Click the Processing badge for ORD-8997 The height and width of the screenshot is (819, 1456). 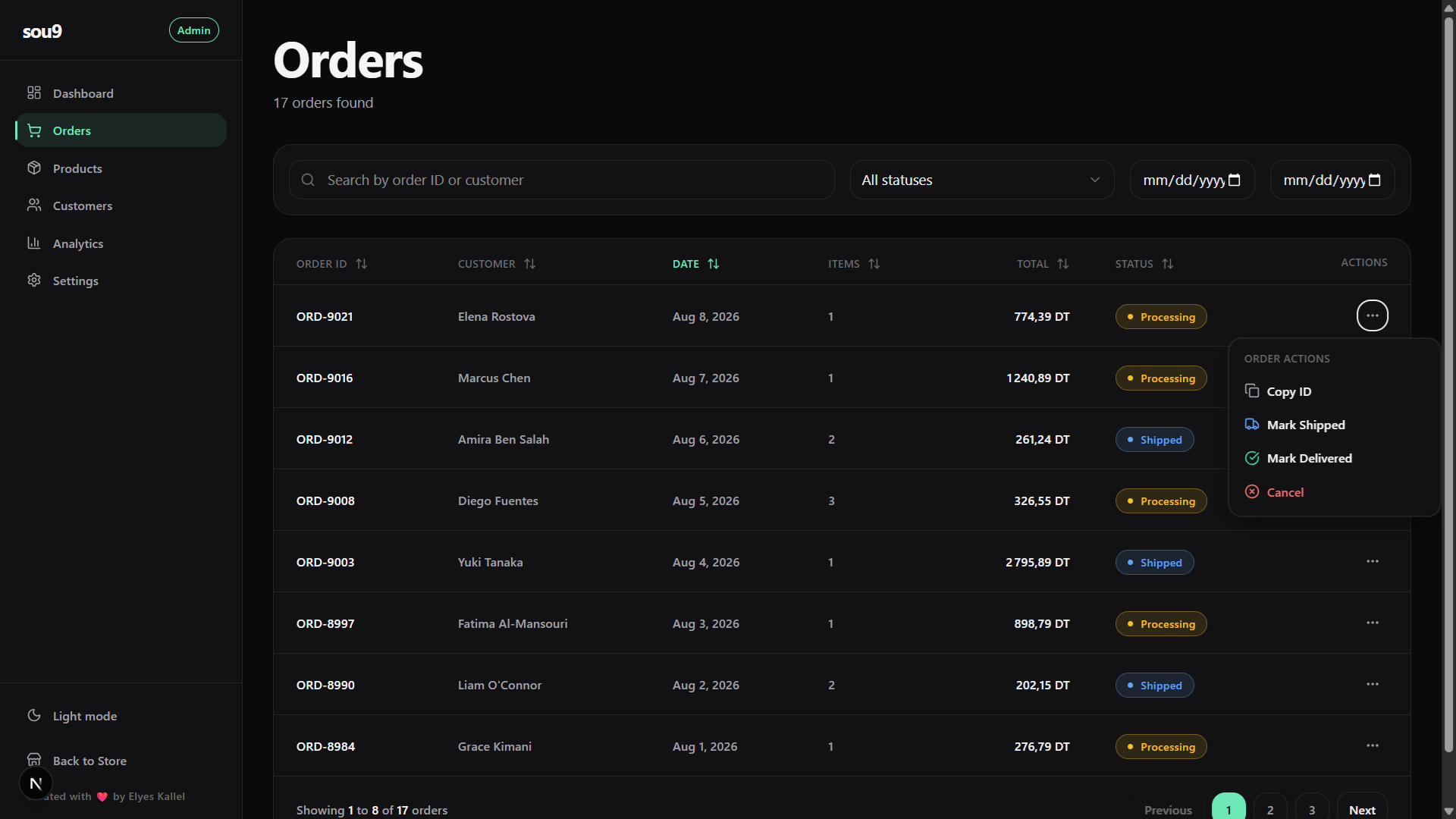[1161, 624]
